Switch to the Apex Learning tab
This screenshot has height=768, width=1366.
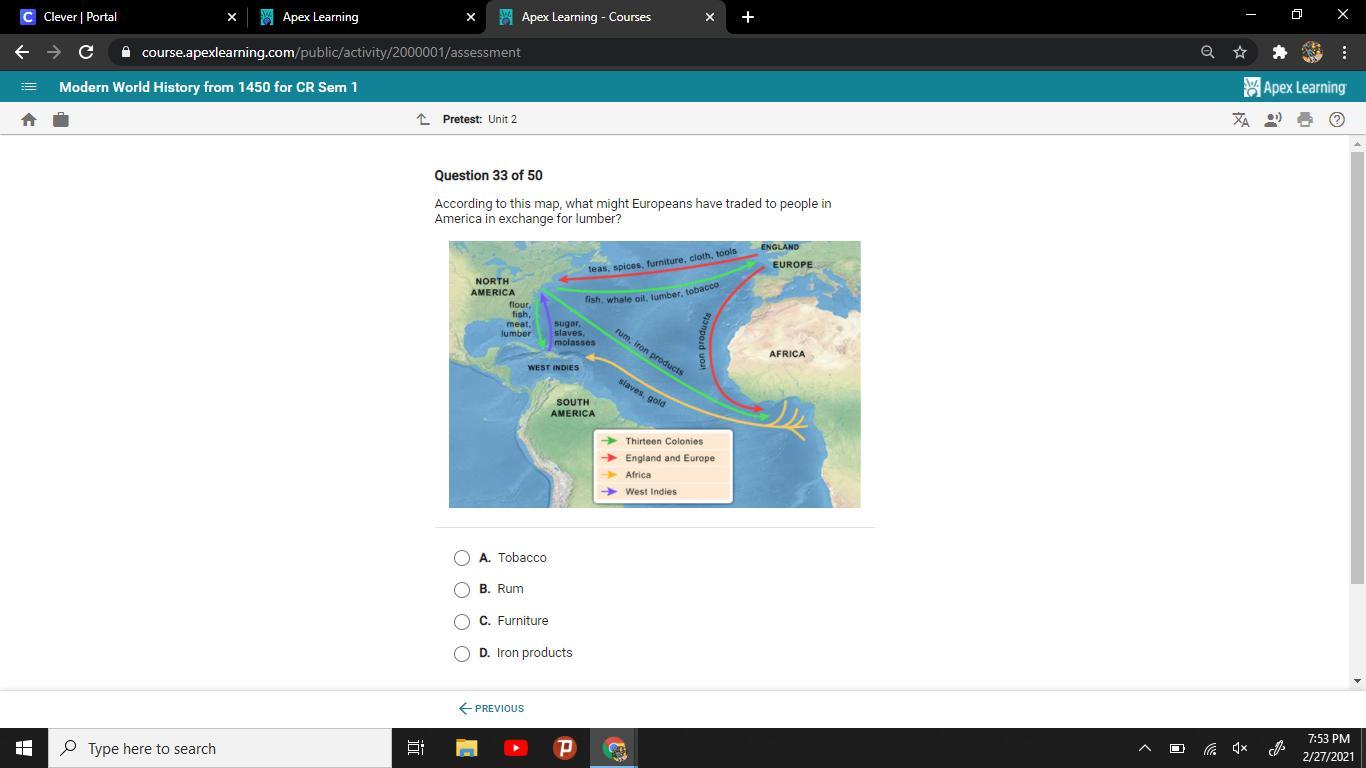point(360,17)
